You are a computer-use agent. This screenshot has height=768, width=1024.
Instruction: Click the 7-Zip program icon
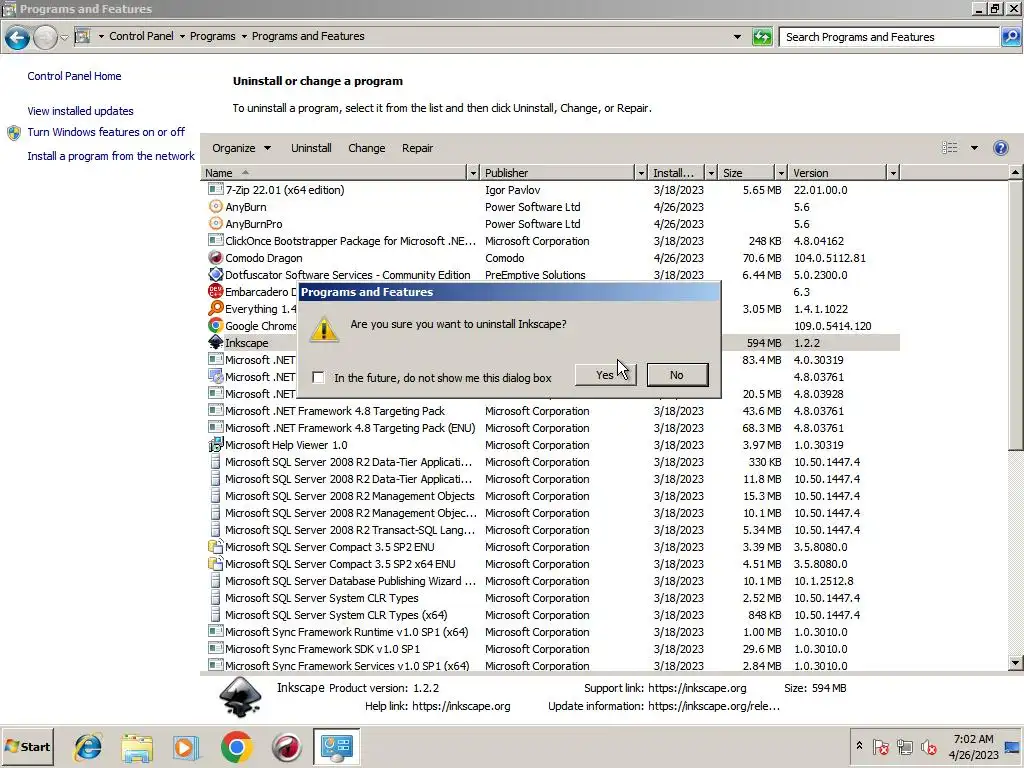pos(215,189)
